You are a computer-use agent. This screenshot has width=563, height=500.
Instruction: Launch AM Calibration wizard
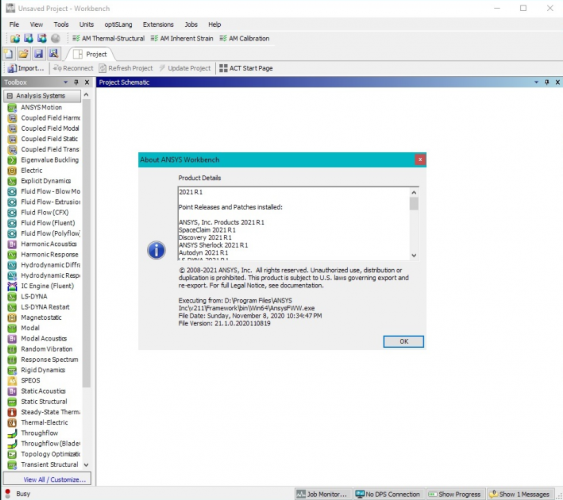pos(244,38)
